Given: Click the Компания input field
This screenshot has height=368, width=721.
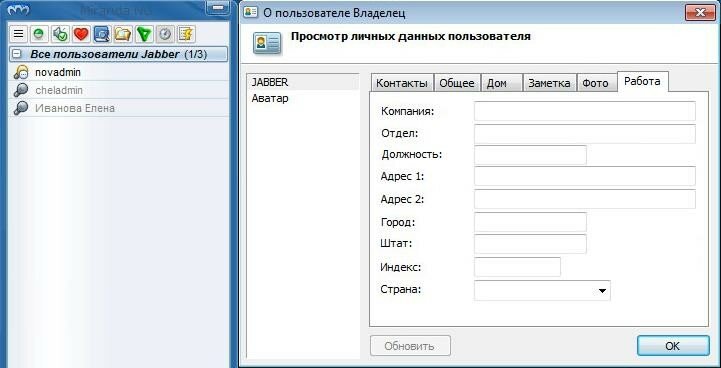Looking at the screenshot, I should [585, 111].
